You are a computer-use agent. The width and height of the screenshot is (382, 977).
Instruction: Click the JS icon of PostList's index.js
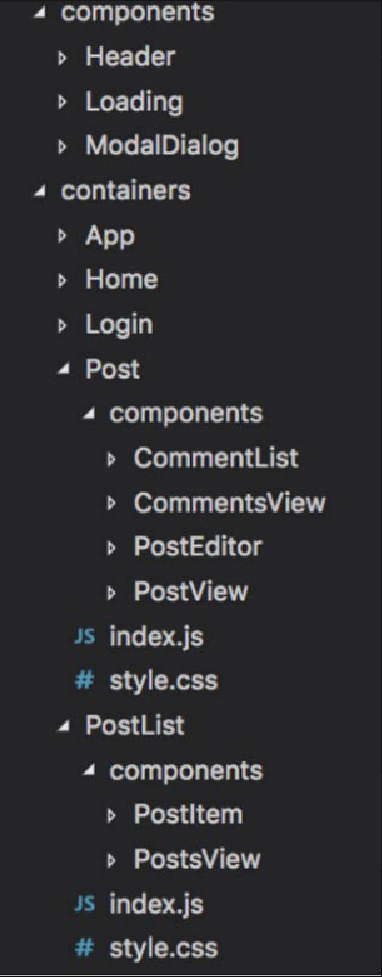pos(87,903)
